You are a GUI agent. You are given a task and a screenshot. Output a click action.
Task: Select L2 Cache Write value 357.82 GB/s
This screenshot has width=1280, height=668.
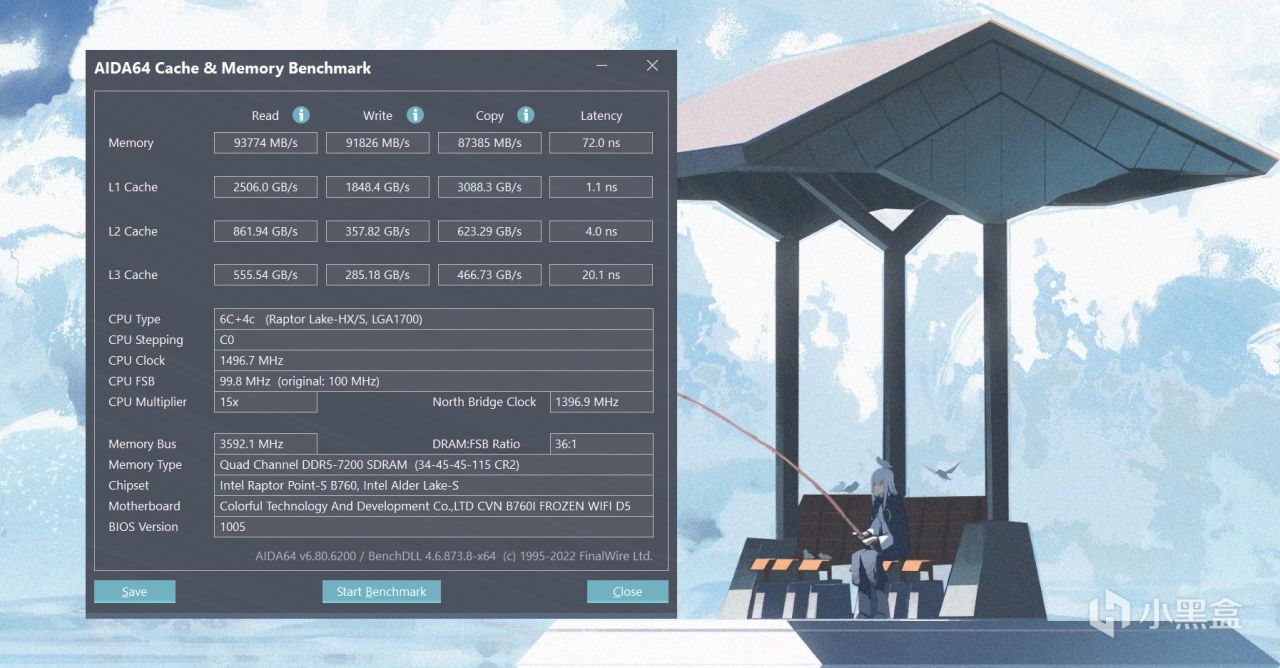pyautogui.click(x=378, y=231)
